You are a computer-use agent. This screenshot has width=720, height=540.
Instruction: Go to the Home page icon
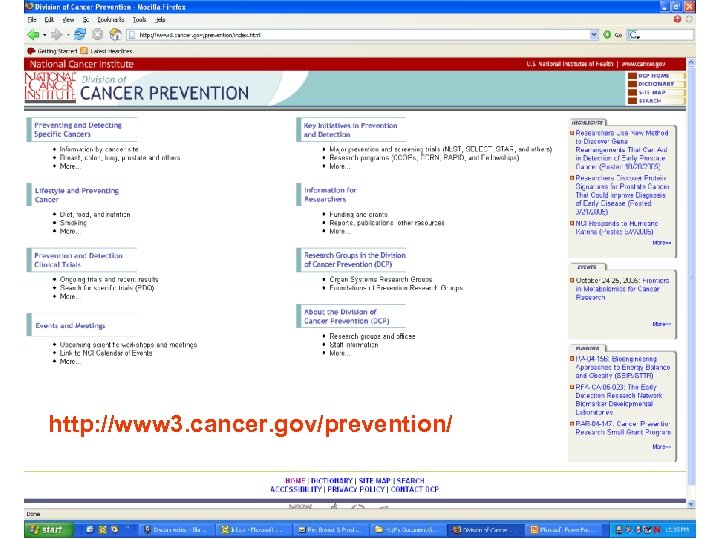point(115,34)
